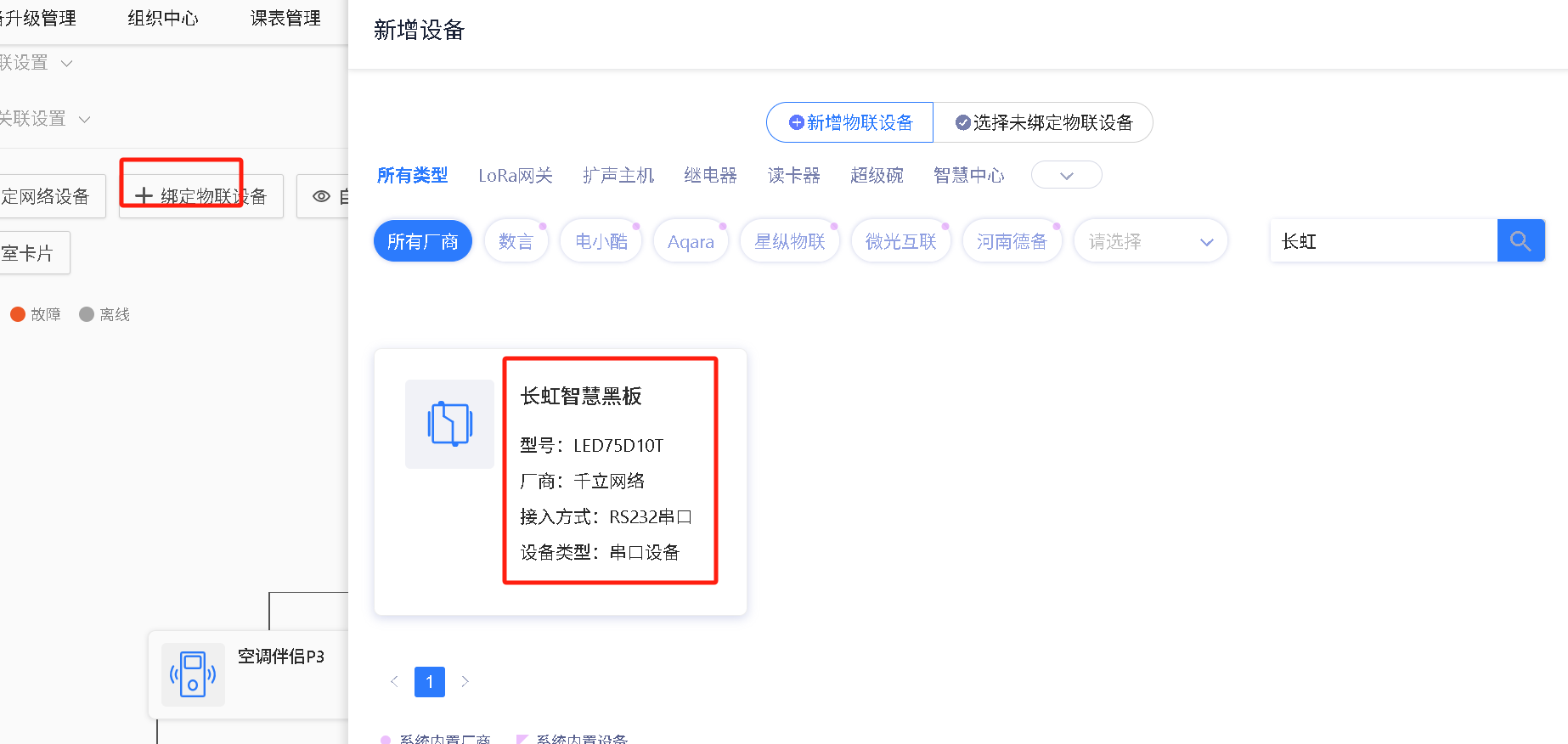The image size is (1568, 744).
Task: Select the 新增物联设备 option
Action: (850, 122)
